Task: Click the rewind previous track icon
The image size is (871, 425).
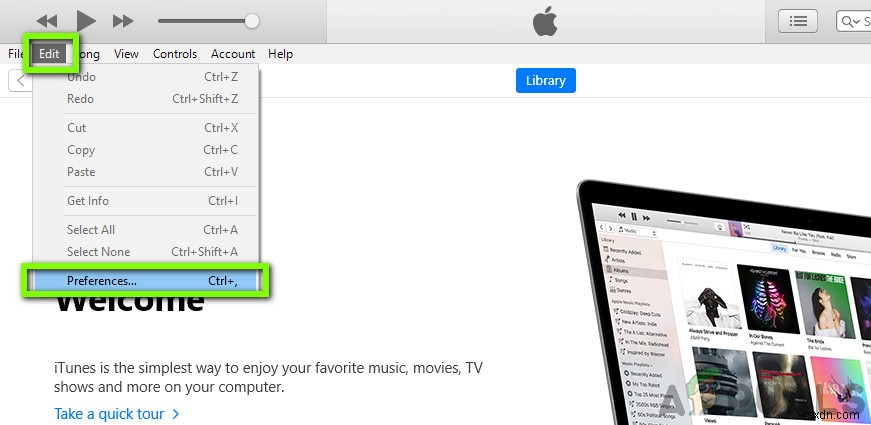Action: tap(47, 22)
